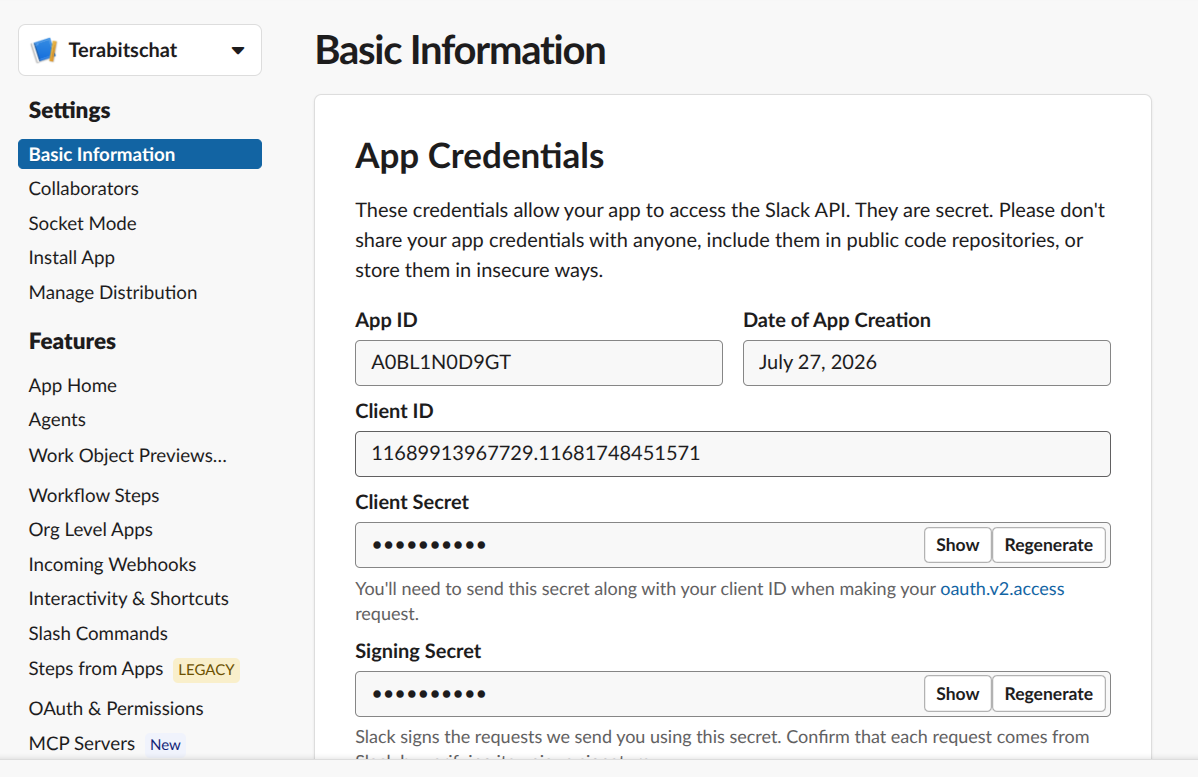Show the Client Secret
1198x777 pixels.
tap(957, 546)
